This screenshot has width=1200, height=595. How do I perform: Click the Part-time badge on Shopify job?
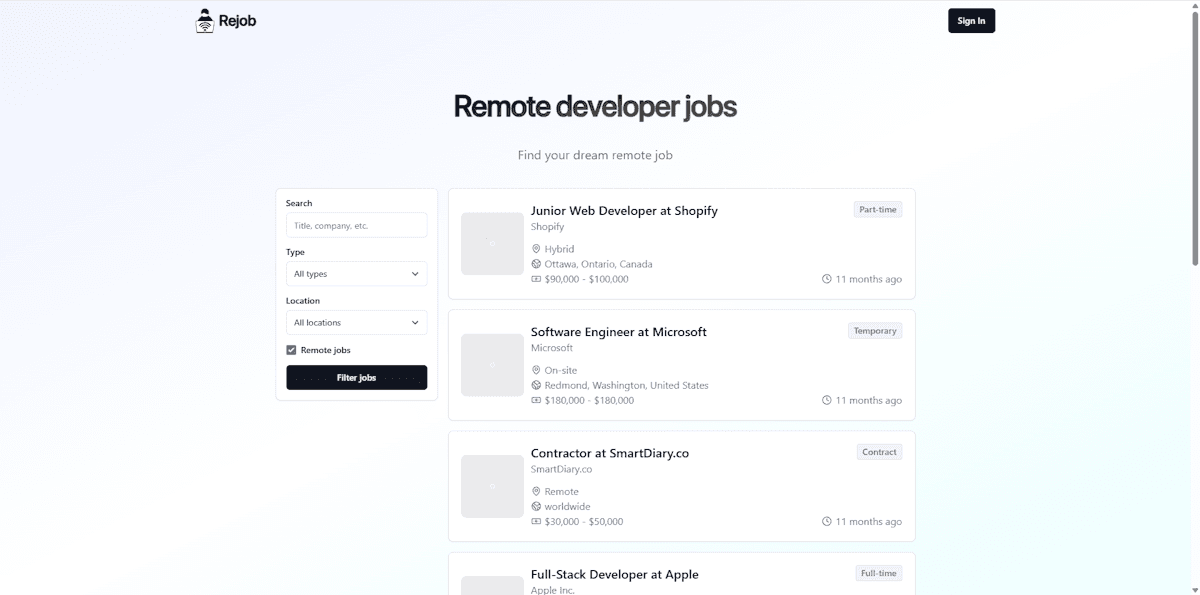tap(878, 210)
